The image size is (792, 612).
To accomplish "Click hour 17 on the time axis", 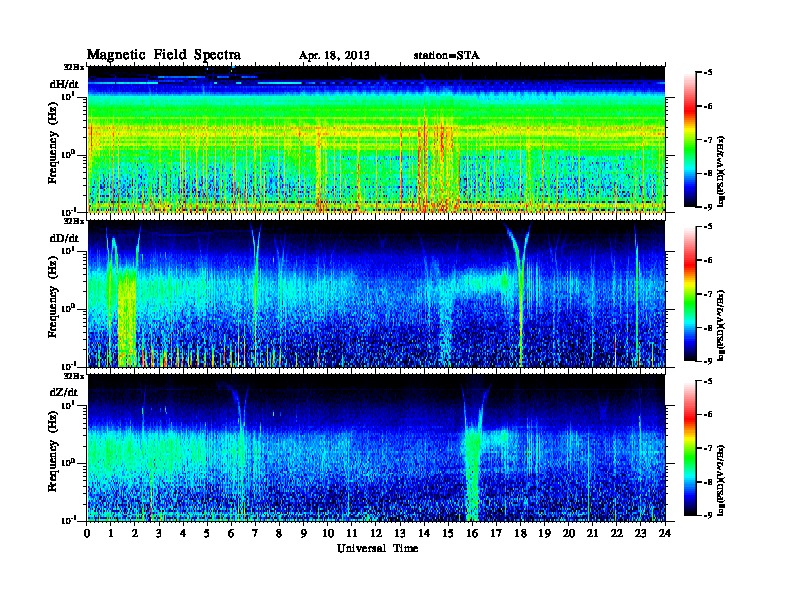I will pos(497,534).
